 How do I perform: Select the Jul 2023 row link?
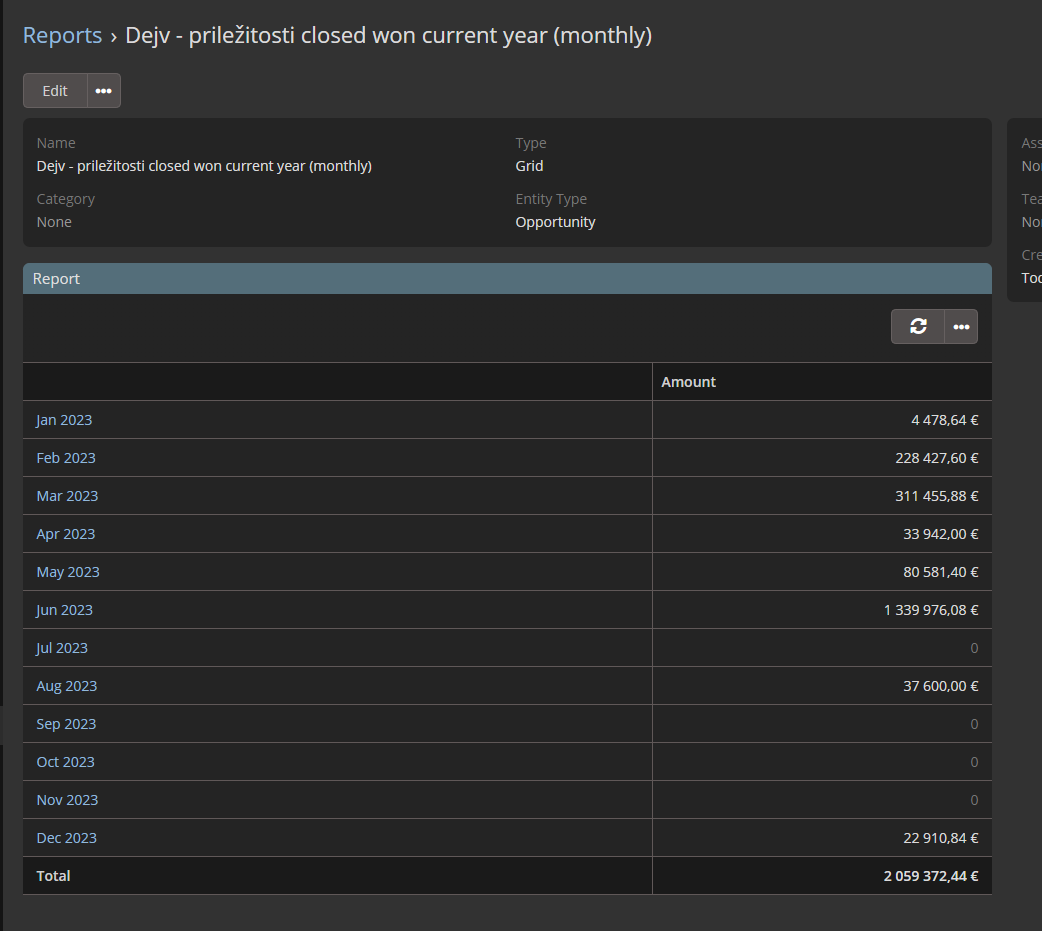pos(62,648)
